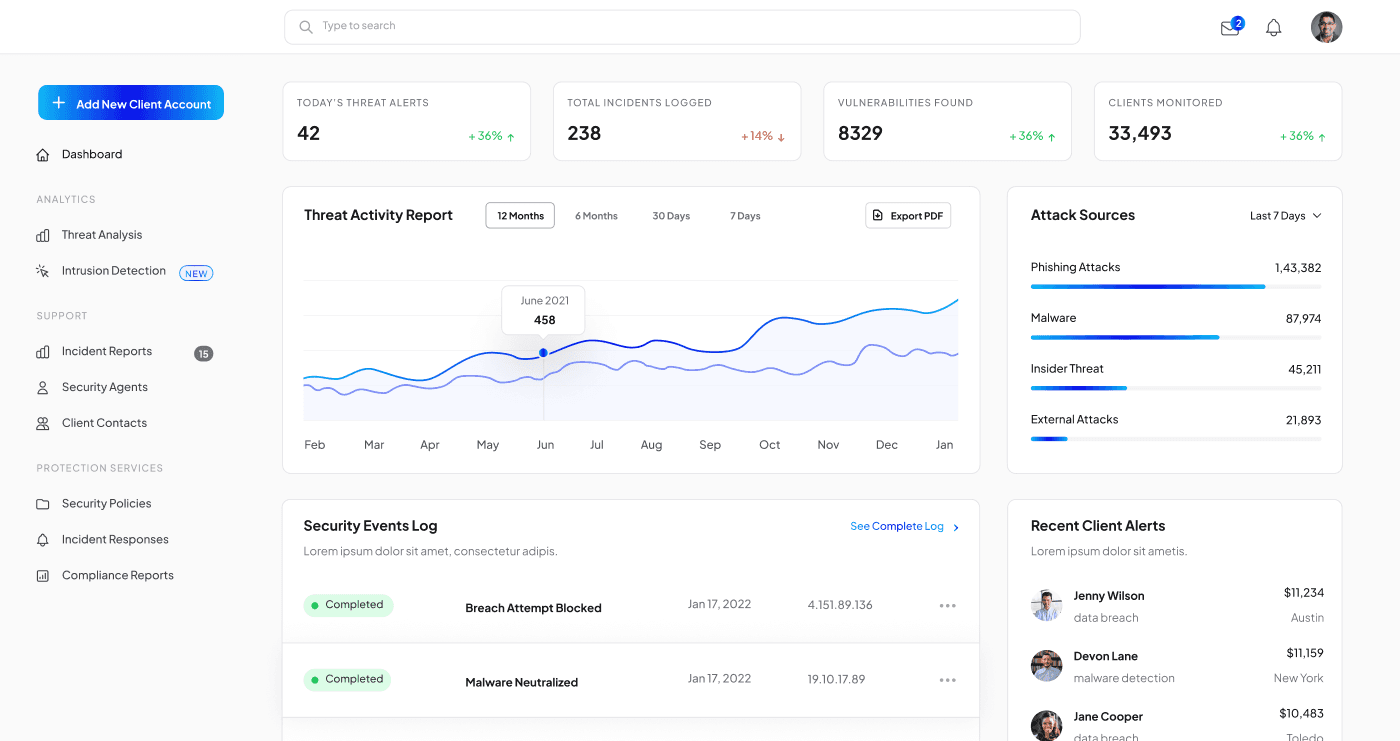The height and width of the screenshot is (741, 1400).
Task: Select the 7 Days report tab
Action: coord(744,215)
